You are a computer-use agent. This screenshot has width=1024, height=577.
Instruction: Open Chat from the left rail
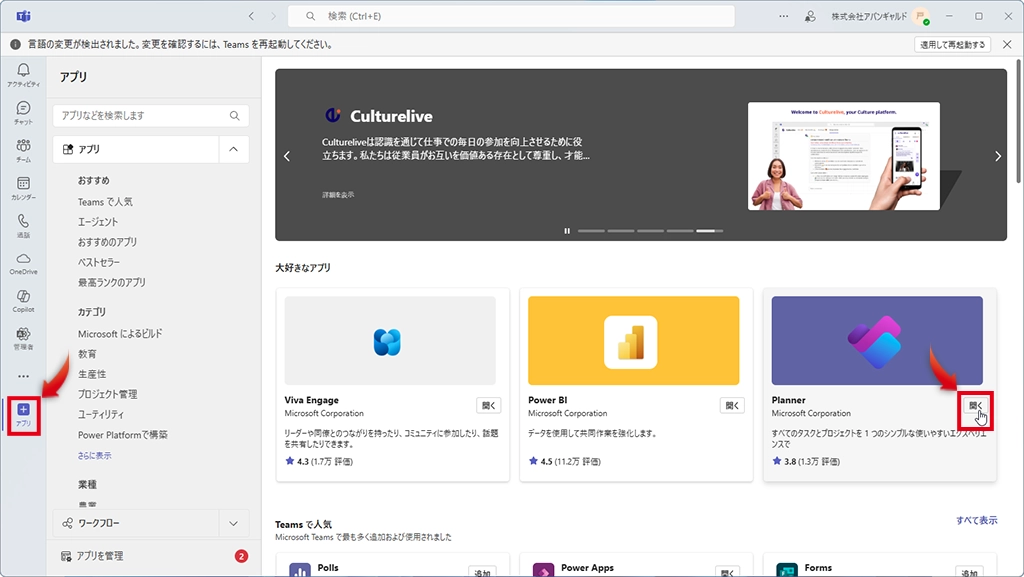[x=23, y=112]
